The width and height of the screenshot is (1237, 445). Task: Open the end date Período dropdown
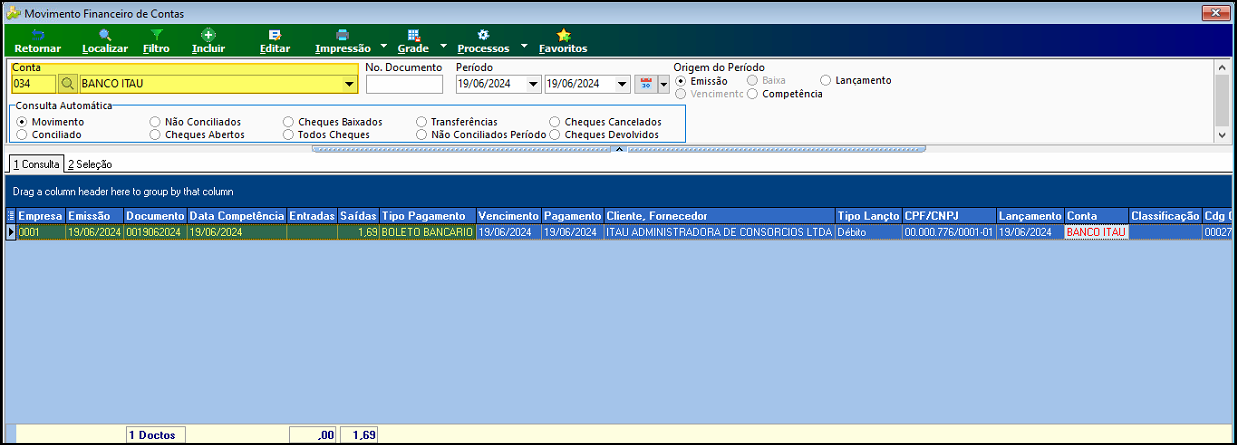pos(622,84)
